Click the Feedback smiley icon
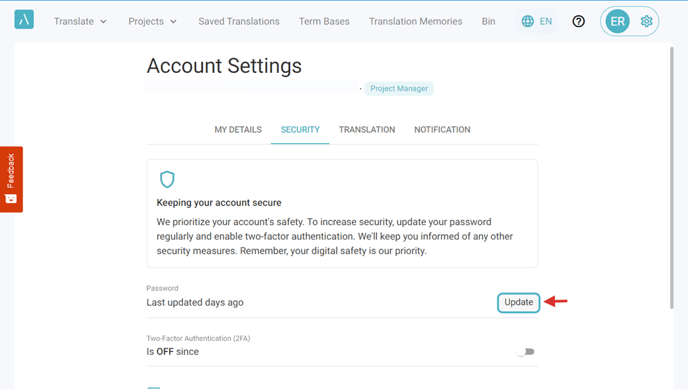 pyautogui.click(x=11, y=199)
